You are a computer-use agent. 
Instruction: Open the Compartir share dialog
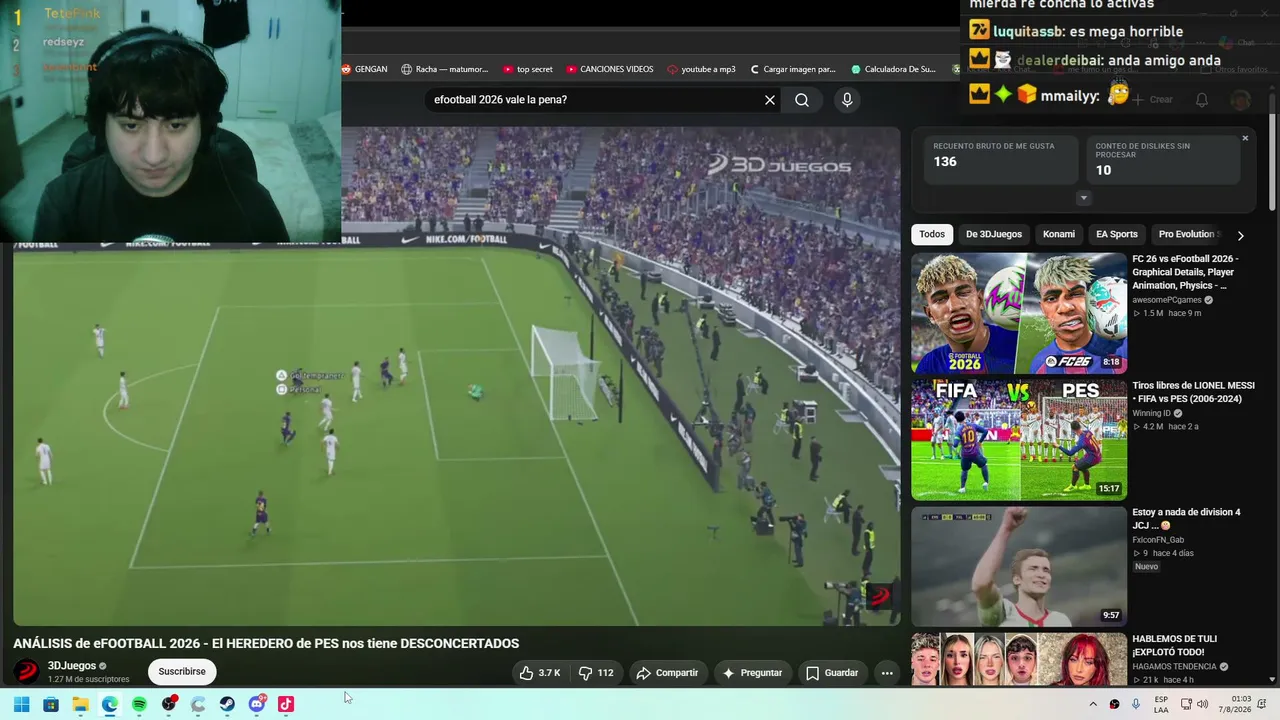667,673
